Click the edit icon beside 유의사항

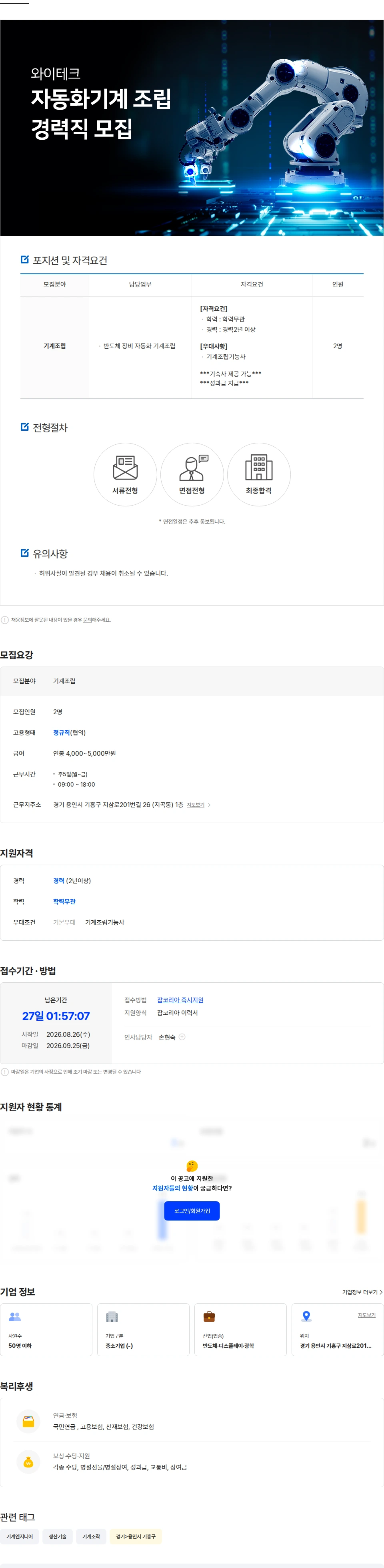click(25, 553)
